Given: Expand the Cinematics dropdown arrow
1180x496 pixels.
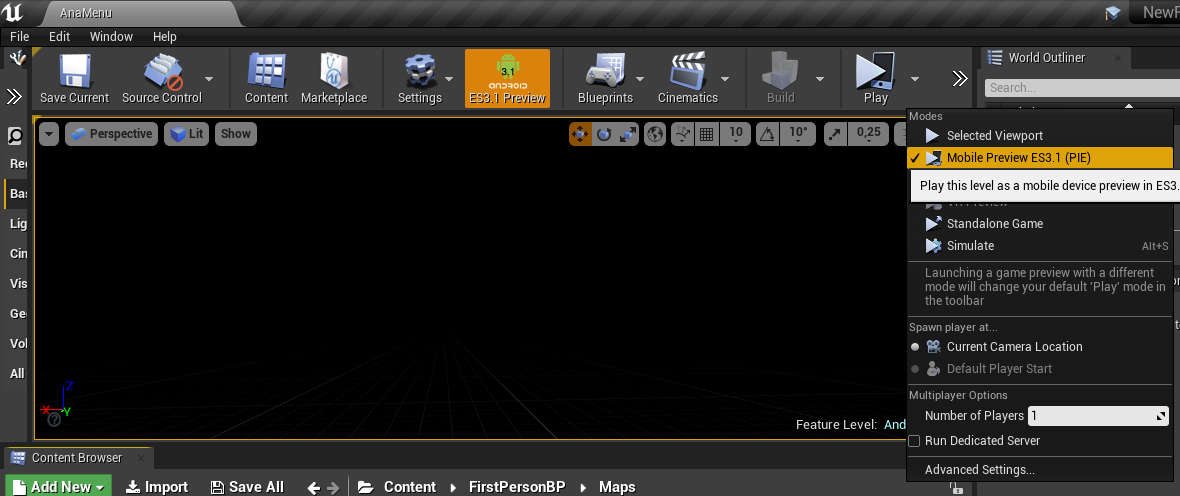Looking at the screenshot, I should 725,78.
